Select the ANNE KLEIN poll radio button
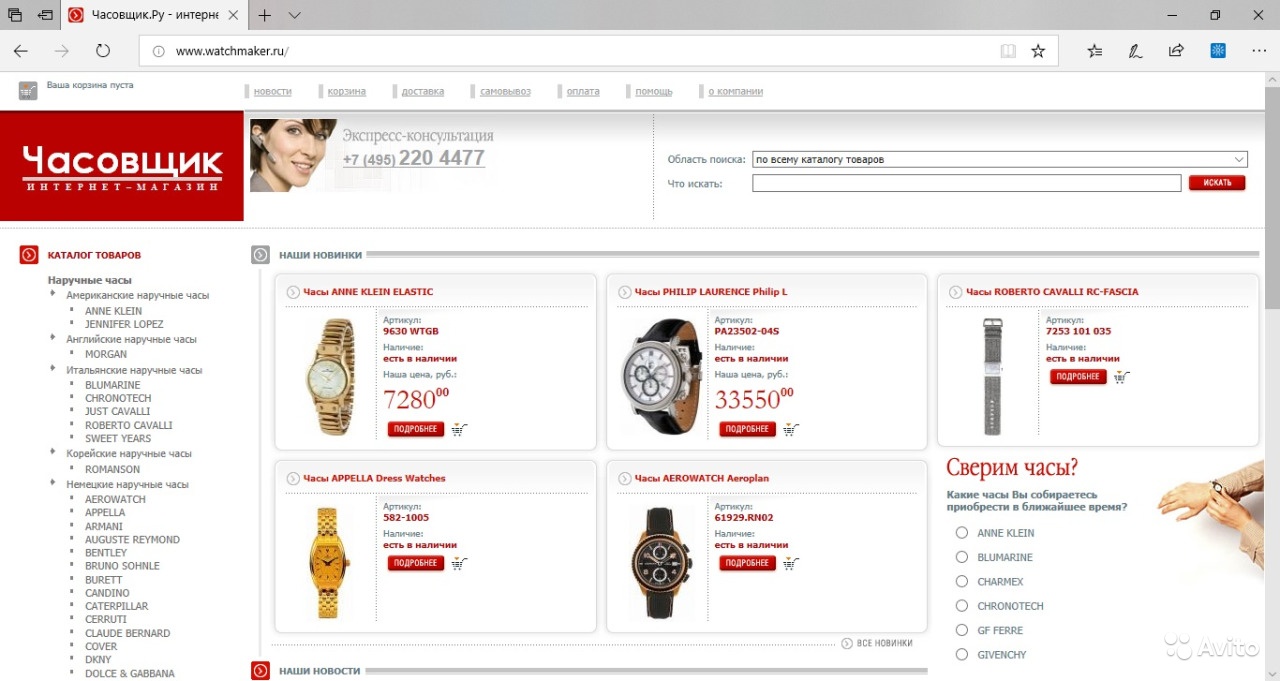The height and width of the screenshot is (681, 1280). [962, 533]
